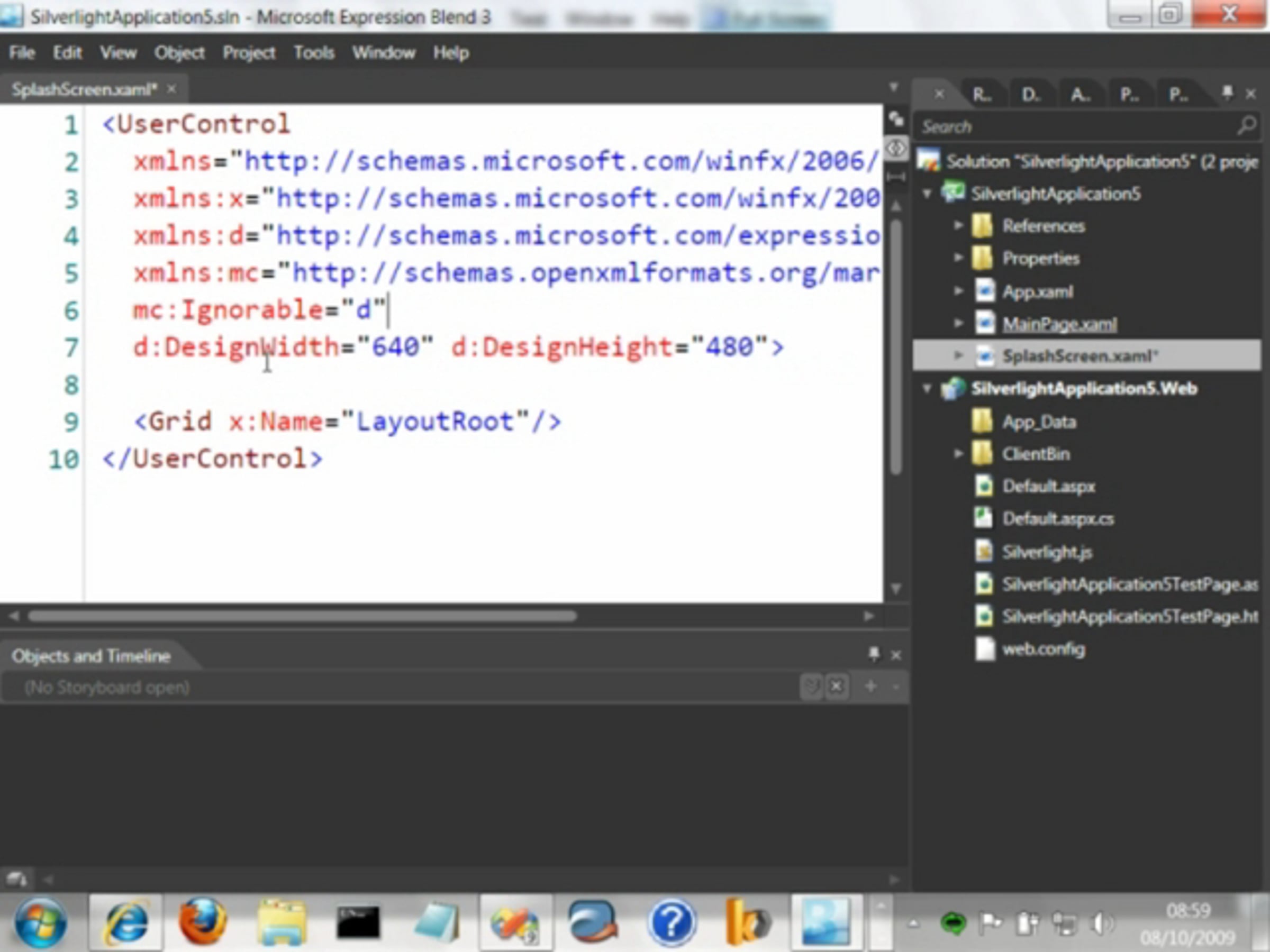Close the Objects and Timeline panel
Image resolution: width=1270 pixels, height=952 pixels.
coord(896,655)
